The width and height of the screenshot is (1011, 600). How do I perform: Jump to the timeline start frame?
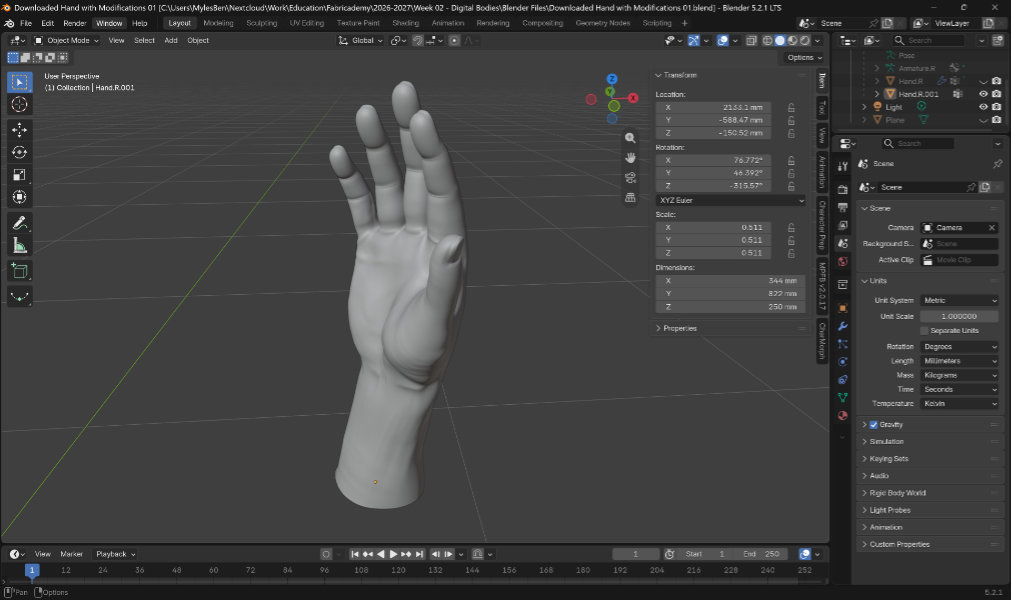[x=355, y=554]
